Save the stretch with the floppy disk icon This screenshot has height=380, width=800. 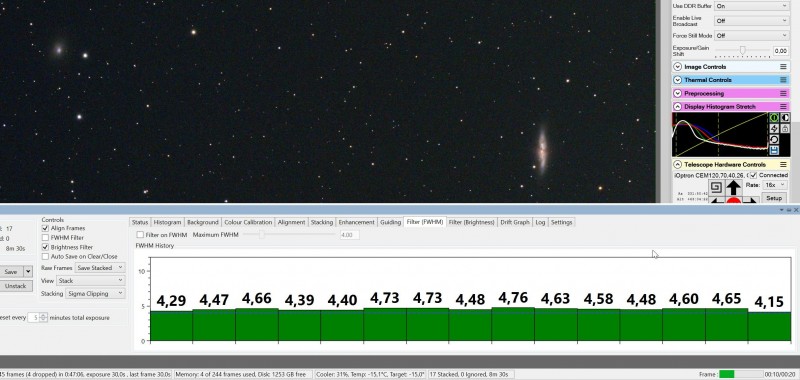(773, 150)
